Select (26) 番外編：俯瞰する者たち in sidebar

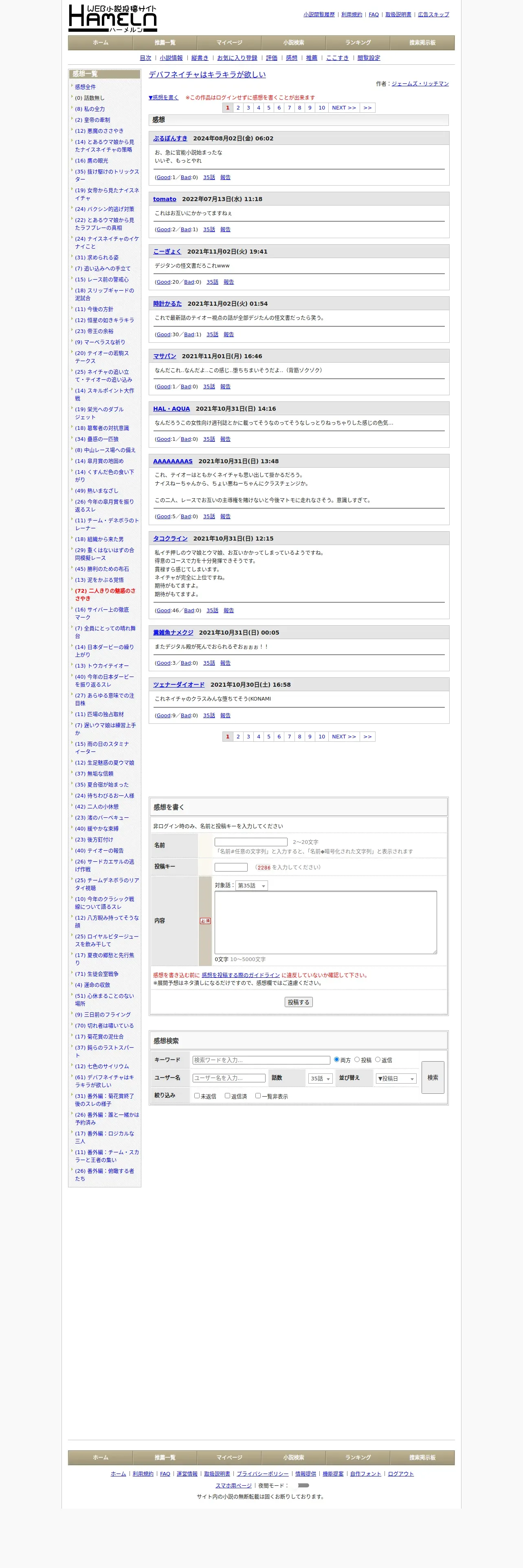click(105, 1174)
